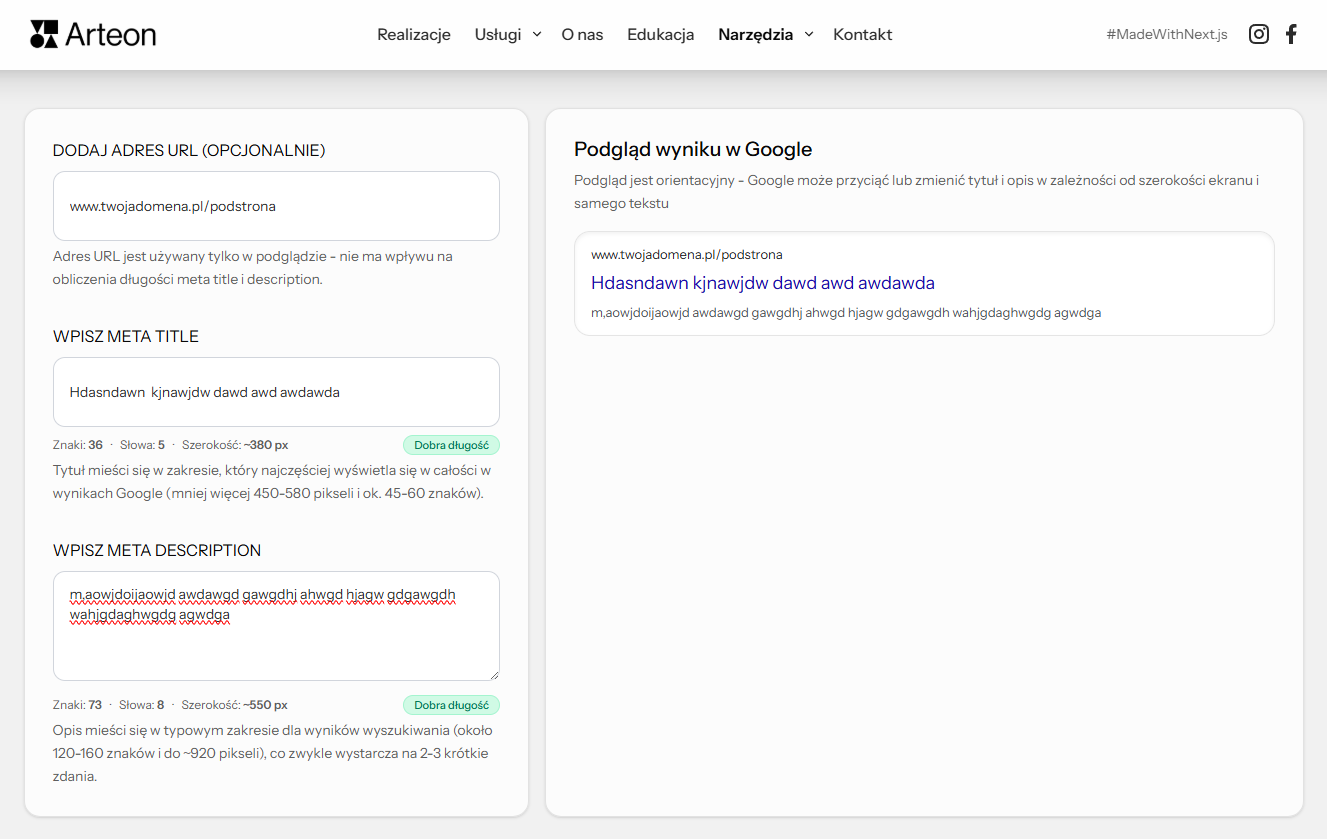The height and width of the screenshot is (839, 1327).
Task: Click the Dobra długość badge under description
Action: pyautogui.click(x=451, y=704)
